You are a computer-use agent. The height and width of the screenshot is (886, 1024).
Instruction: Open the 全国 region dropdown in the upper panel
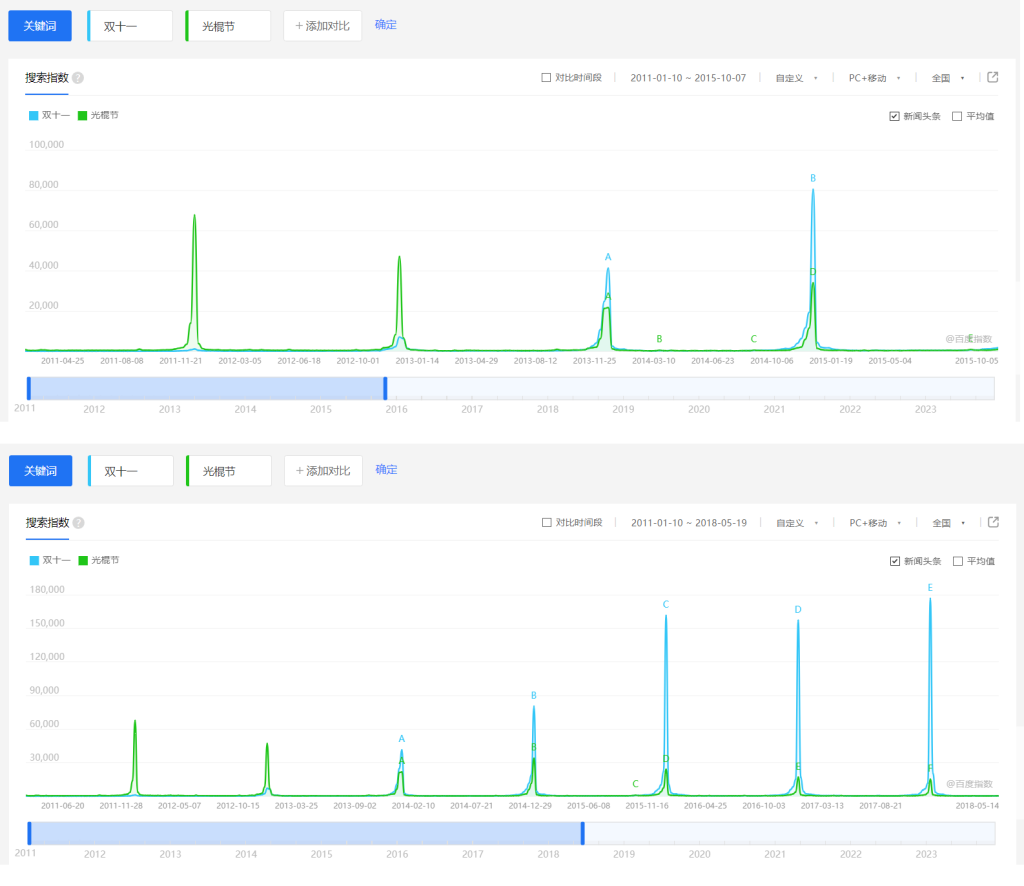(948, 78)
